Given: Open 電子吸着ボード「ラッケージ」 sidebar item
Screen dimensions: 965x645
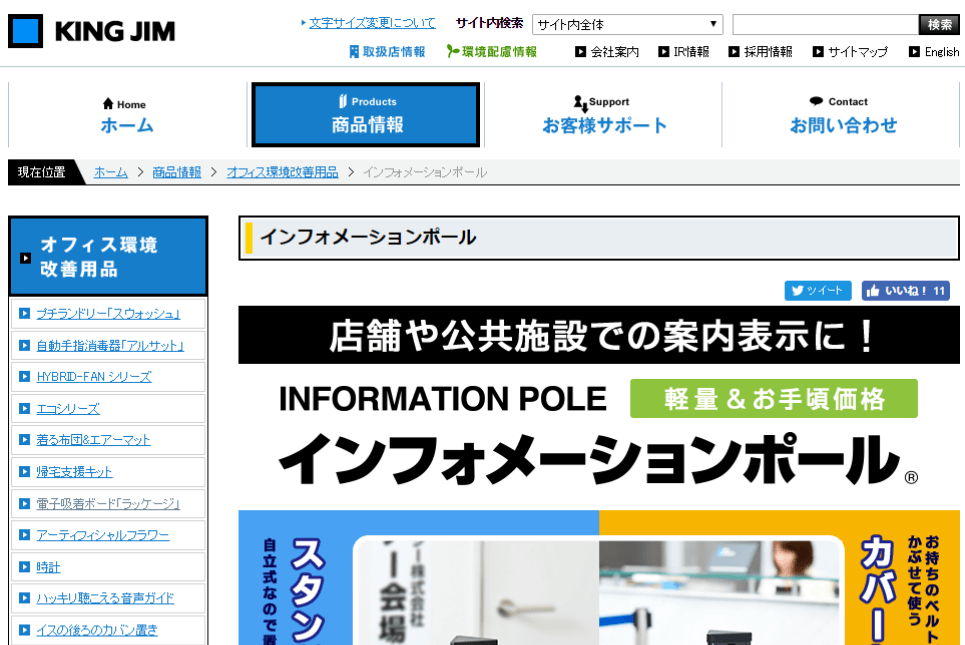Looking at the screenshot, I should pyautogui.click(x=108, y=503).
